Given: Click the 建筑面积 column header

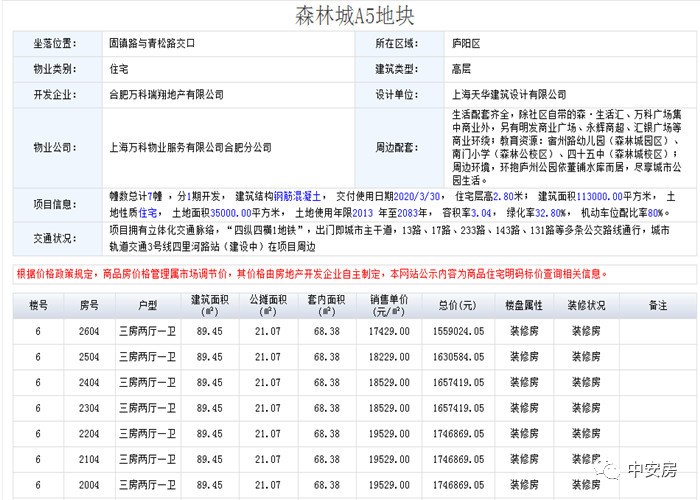Looking at the screenshot, I should 209,306.
